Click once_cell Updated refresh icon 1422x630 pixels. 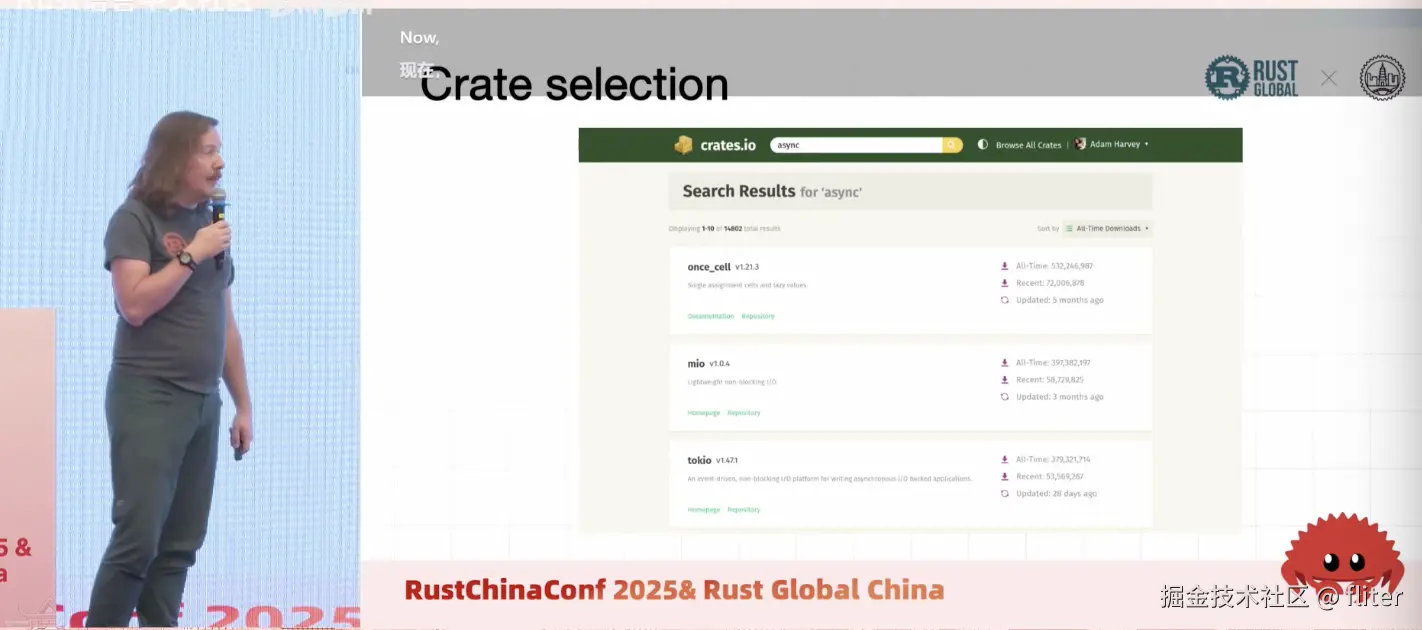(x=1004, y=300)
